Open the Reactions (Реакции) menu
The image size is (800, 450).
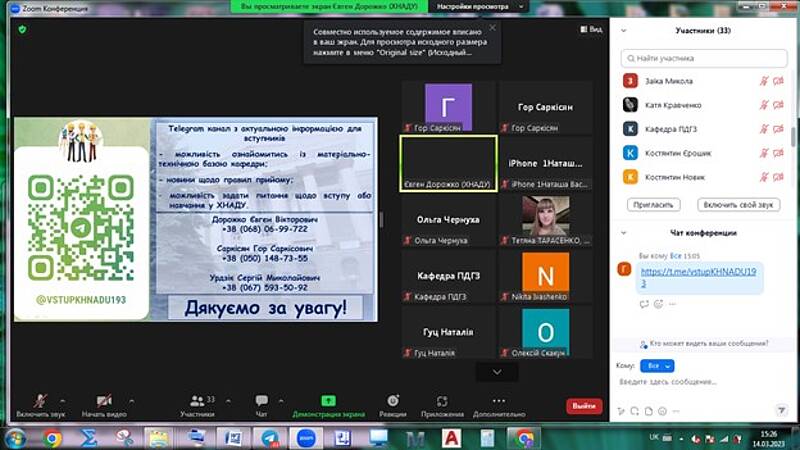tap(393, 400)
